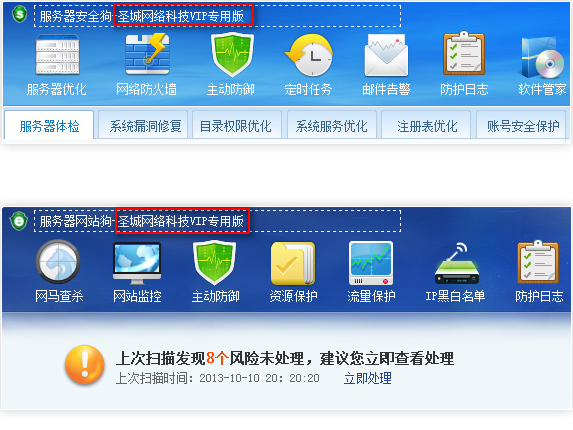Switch to the 目录权限优化 tab
Screen dimensions: 573x430
tap(237, 125)
